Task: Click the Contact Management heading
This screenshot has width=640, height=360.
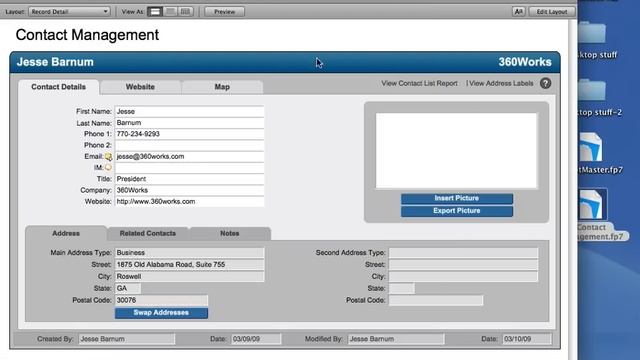Action: pos(87,35)
